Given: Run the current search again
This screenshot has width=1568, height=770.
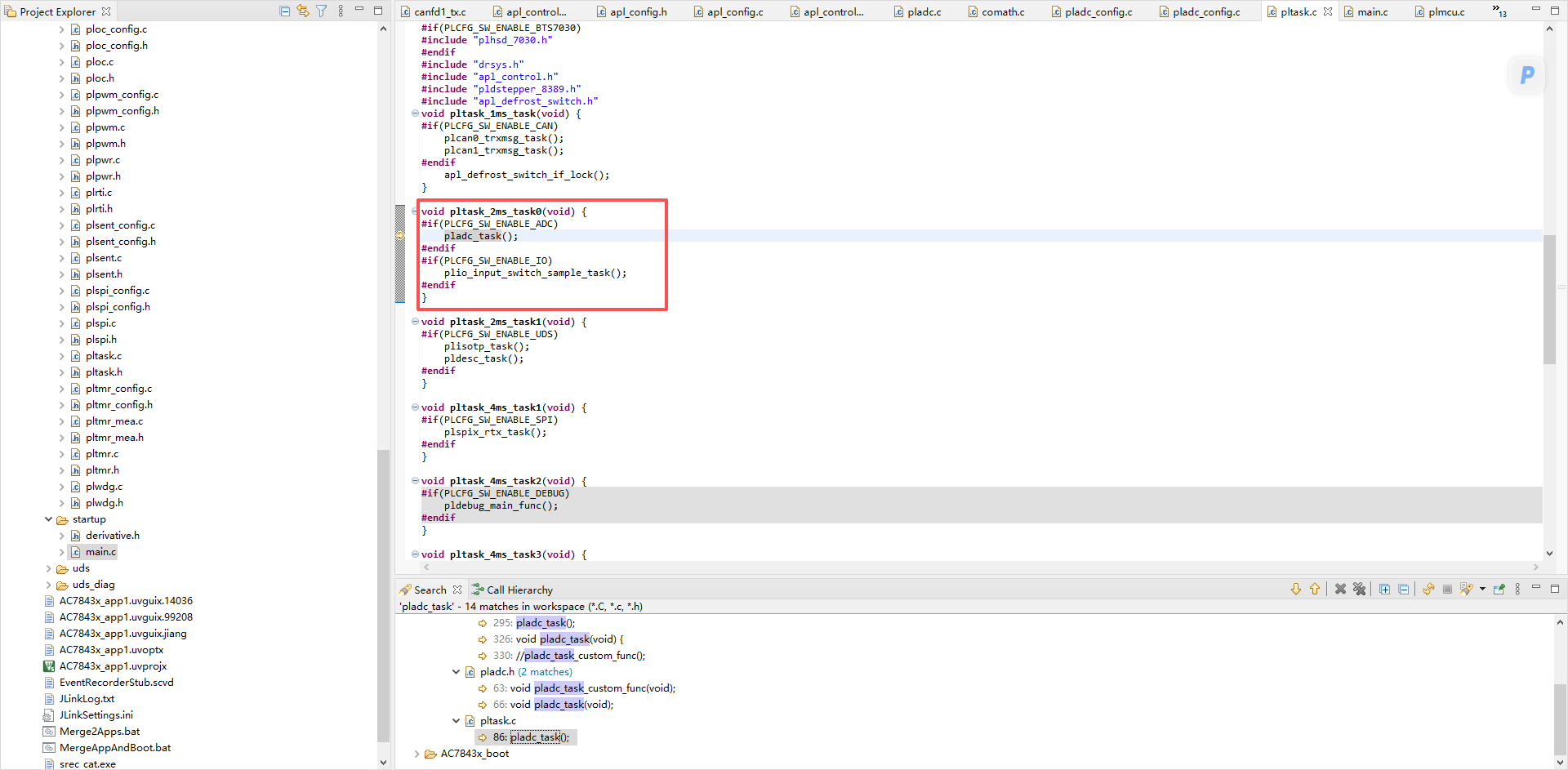Looking at the screenshot, I should click(x=1428, y=590).
